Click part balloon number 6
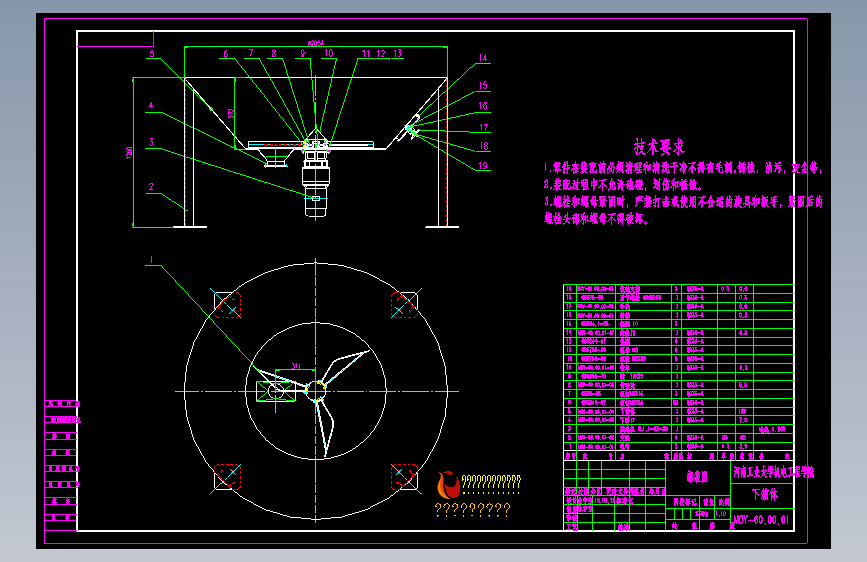Image resolution: width=867 pixels, height=562 pixels. [226, 54]
